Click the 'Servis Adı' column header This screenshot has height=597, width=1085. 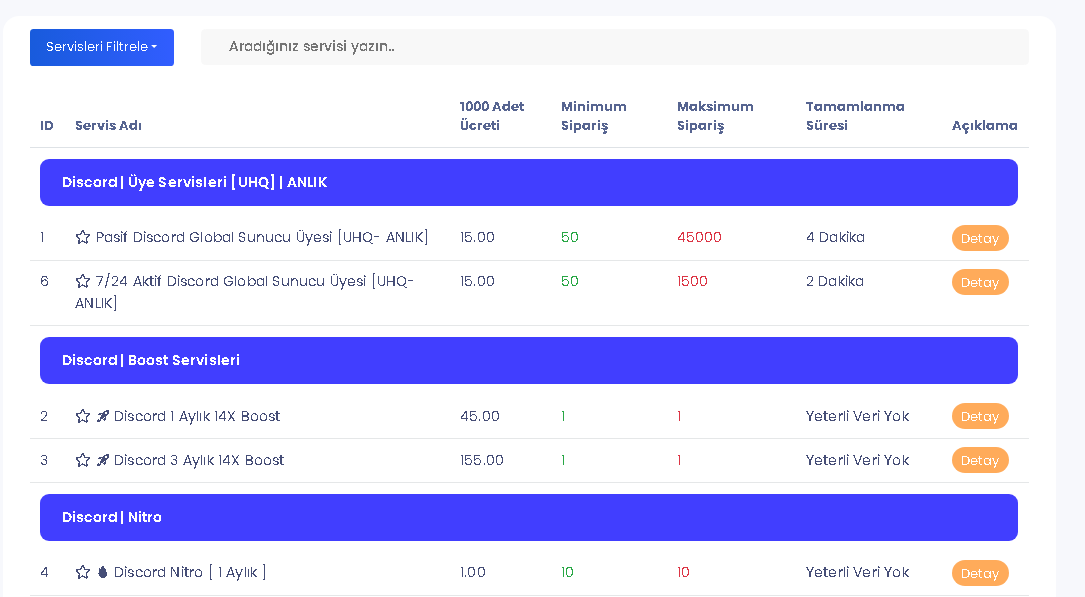108,125
